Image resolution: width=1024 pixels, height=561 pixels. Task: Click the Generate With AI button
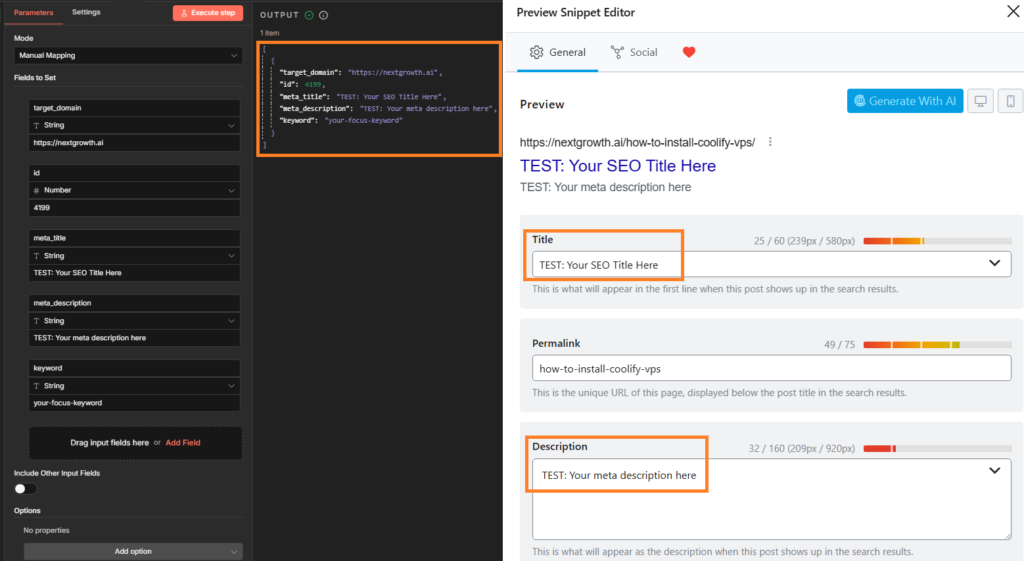(x=904, y=101)
